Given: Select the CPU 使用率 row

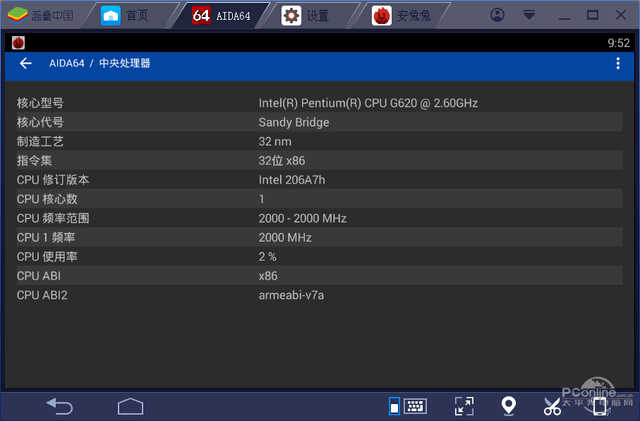Looking at the screenshot, I should 319,256.
